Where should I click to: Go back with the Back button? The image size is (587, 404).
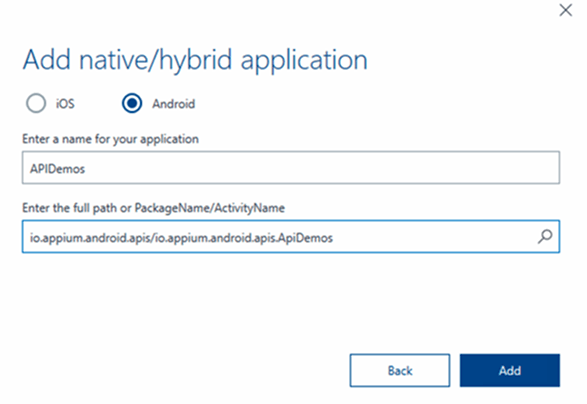[x=400, y=370]
